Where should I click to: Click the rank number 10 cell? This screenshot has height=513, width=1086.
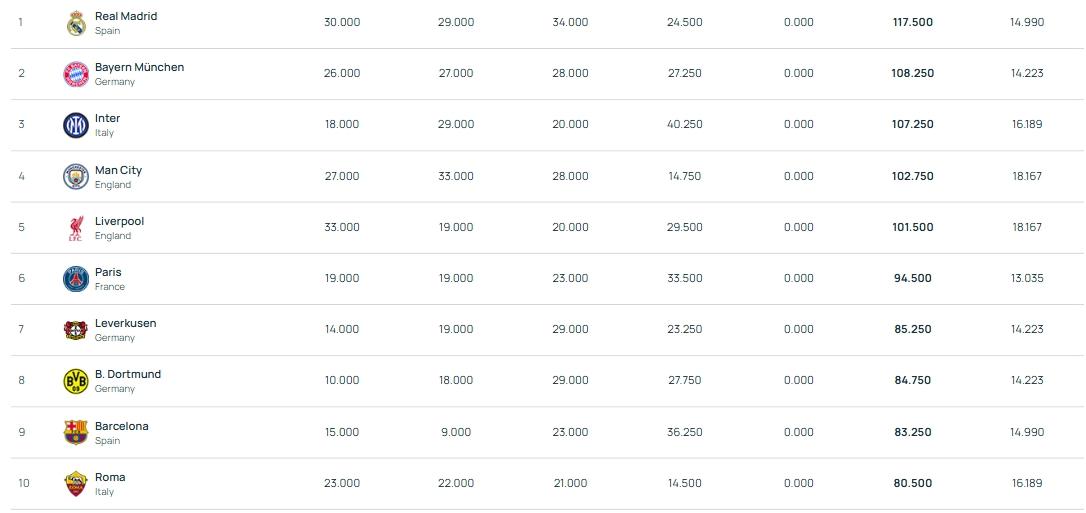click(x=24, y=484)
